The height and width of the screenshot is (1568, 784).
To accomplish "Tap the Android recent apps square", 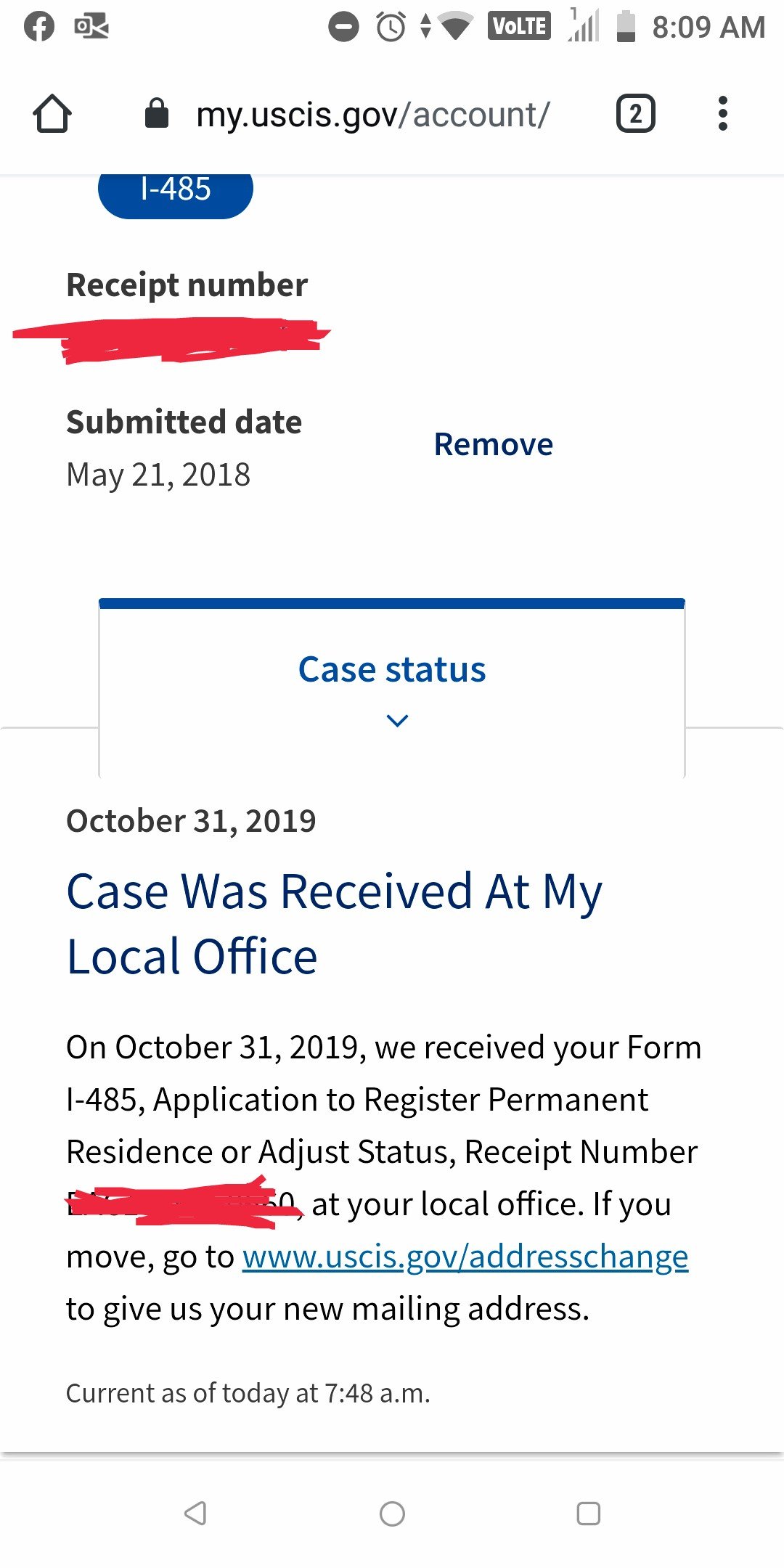I will coord(588,1514).
